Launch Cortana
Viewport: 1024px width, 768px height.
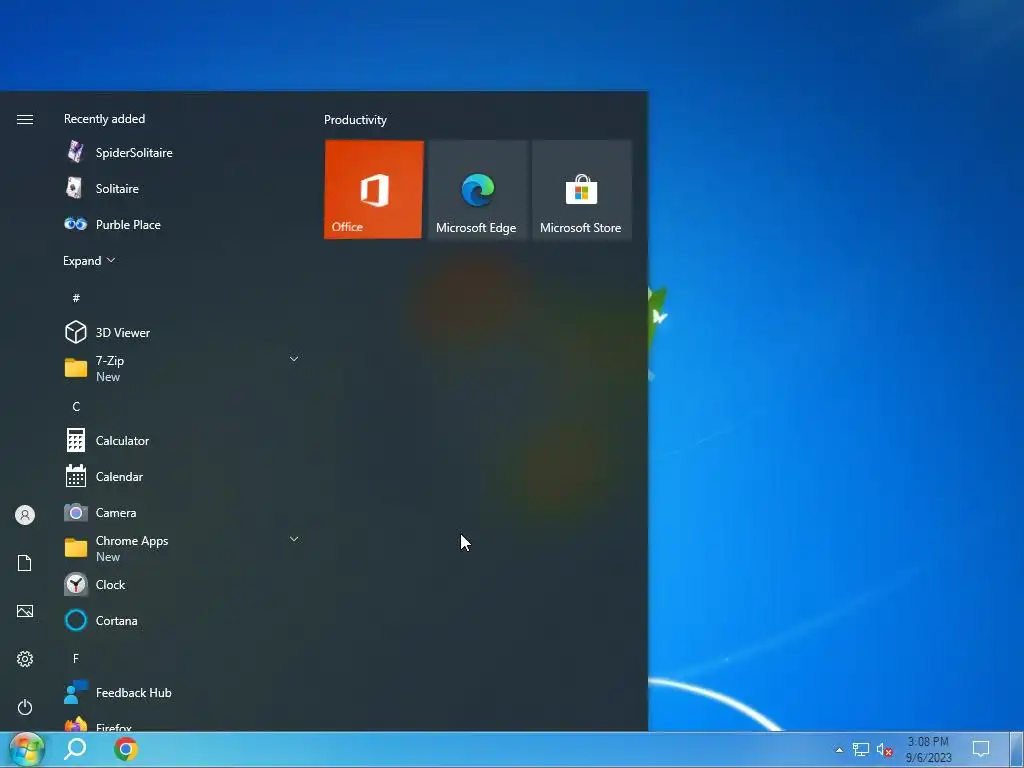click(x=183, y=620)
